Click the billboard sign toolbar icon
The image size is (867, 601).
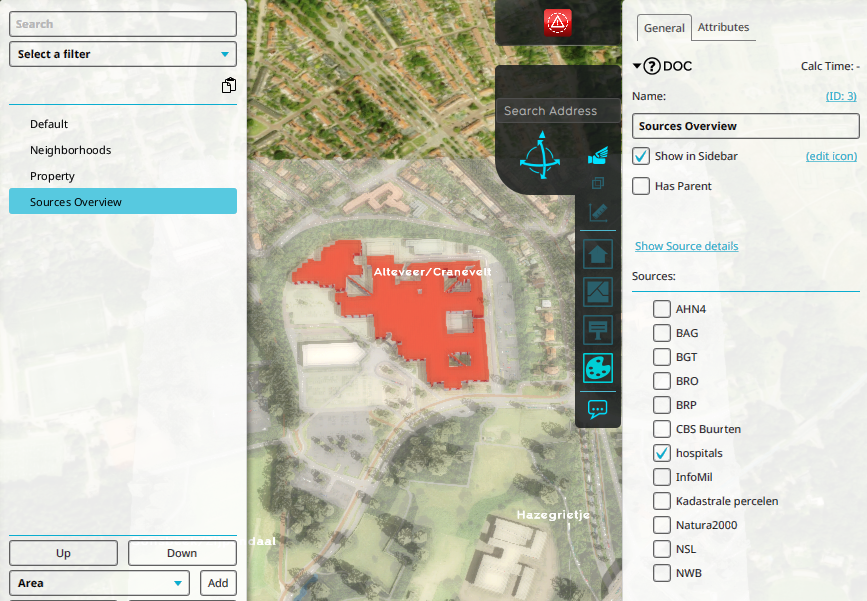click(x=598, y=329)
